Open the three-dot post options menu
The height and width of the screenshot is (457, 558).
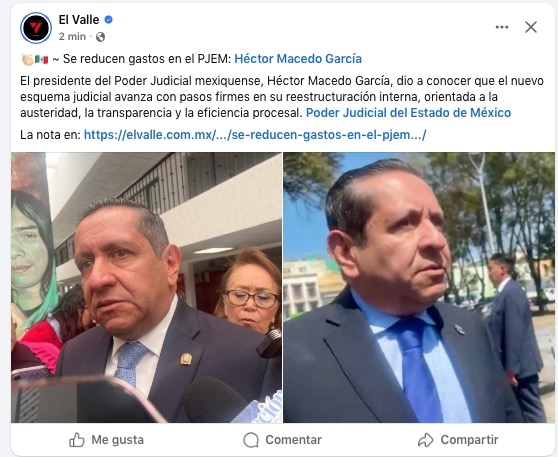tap(502, 27)
